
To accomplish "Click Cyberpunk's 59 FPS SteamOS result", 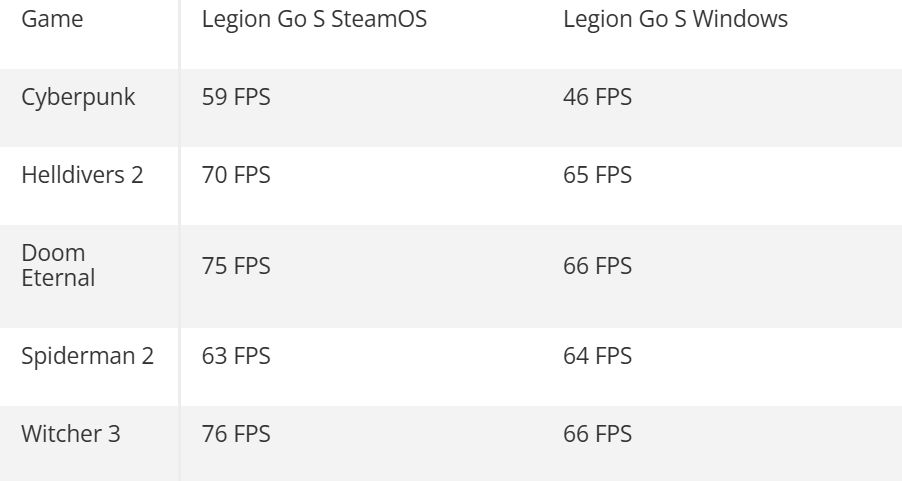I will (236, 98).
